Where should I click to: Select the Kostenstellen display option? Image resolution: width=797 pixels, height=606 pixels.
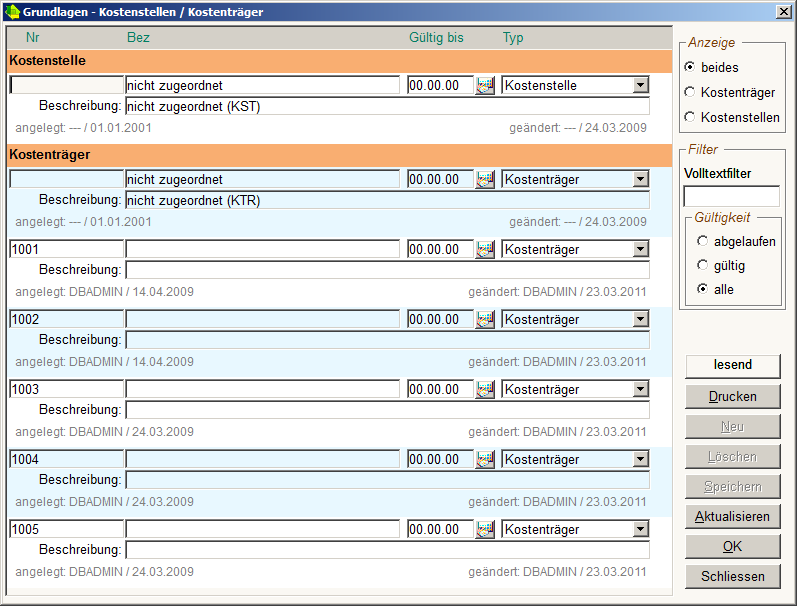click(x=690, y=117)
